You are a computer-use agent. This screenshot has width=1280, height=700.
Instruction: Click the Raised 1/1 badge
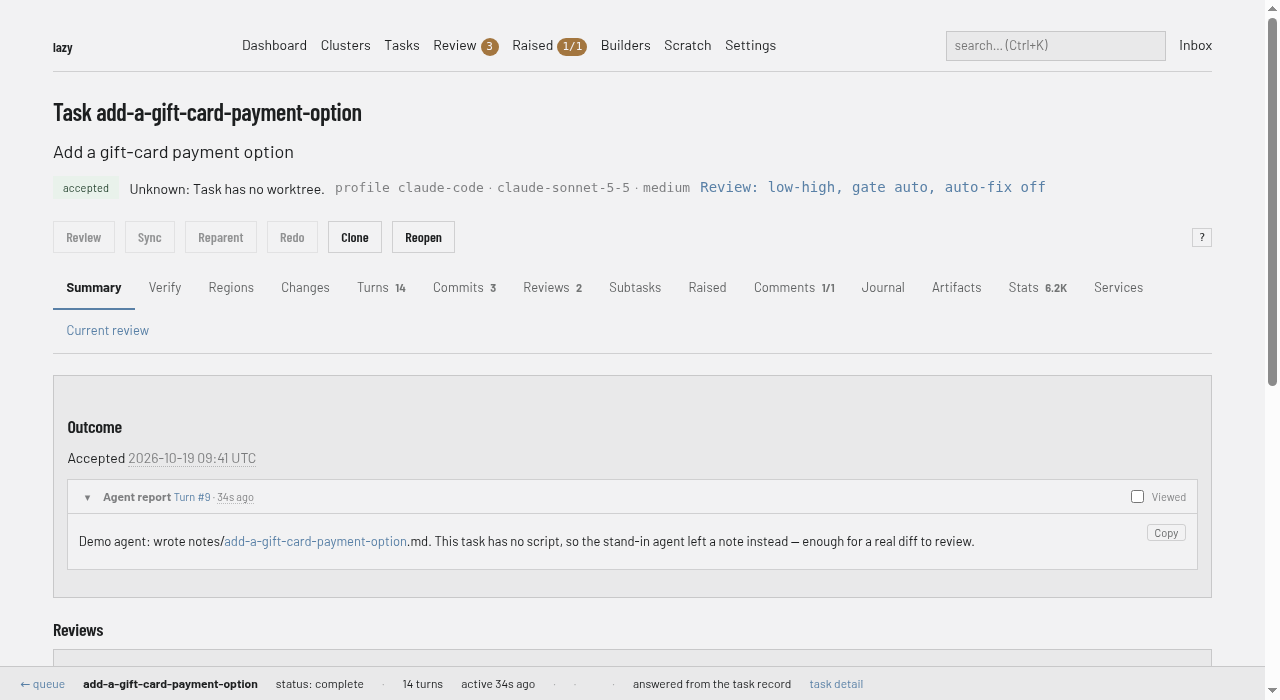click(572, 46)
